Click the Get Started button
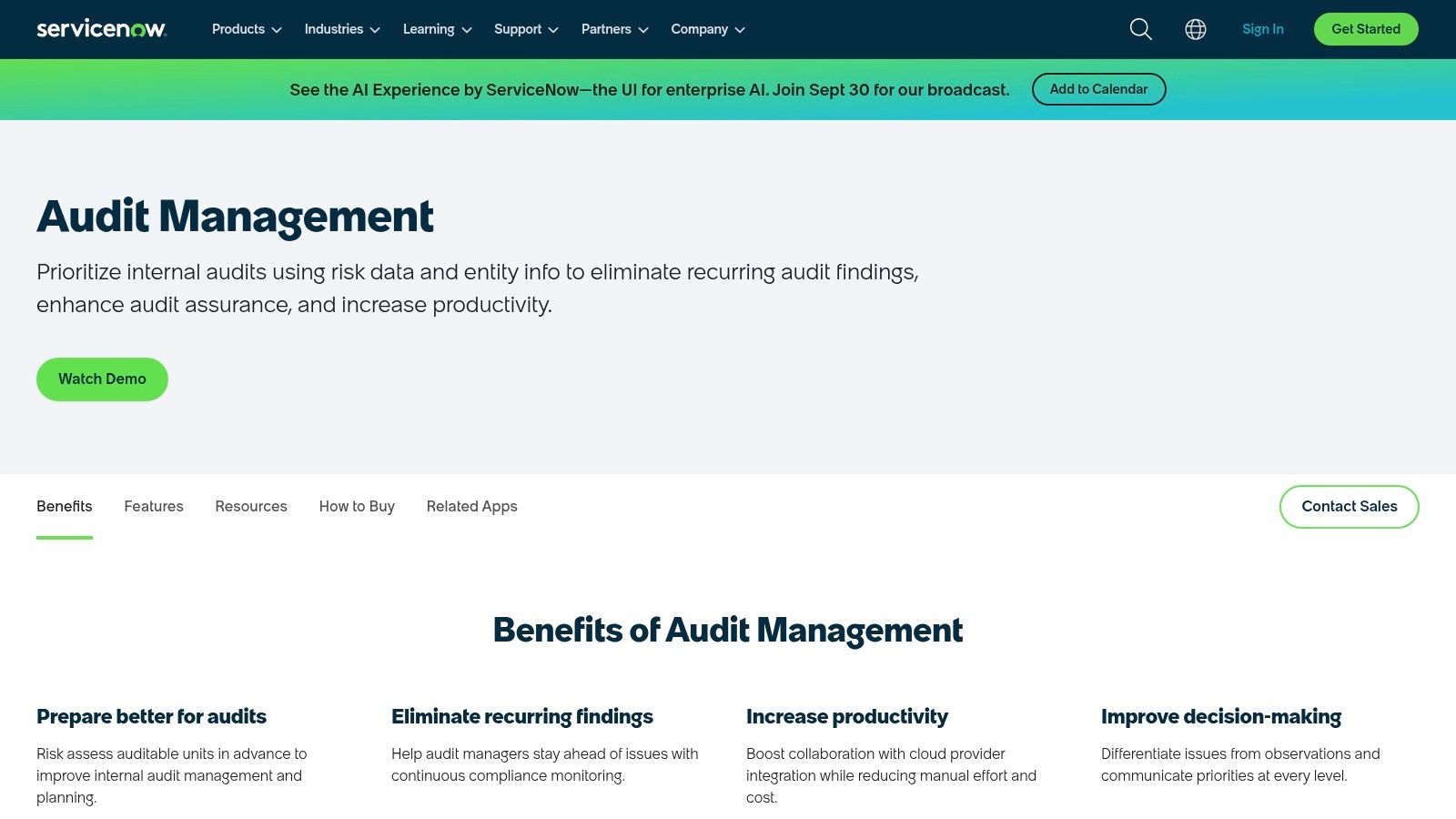The width and height of the screenshot is (1456, 819). point(1366,29)
